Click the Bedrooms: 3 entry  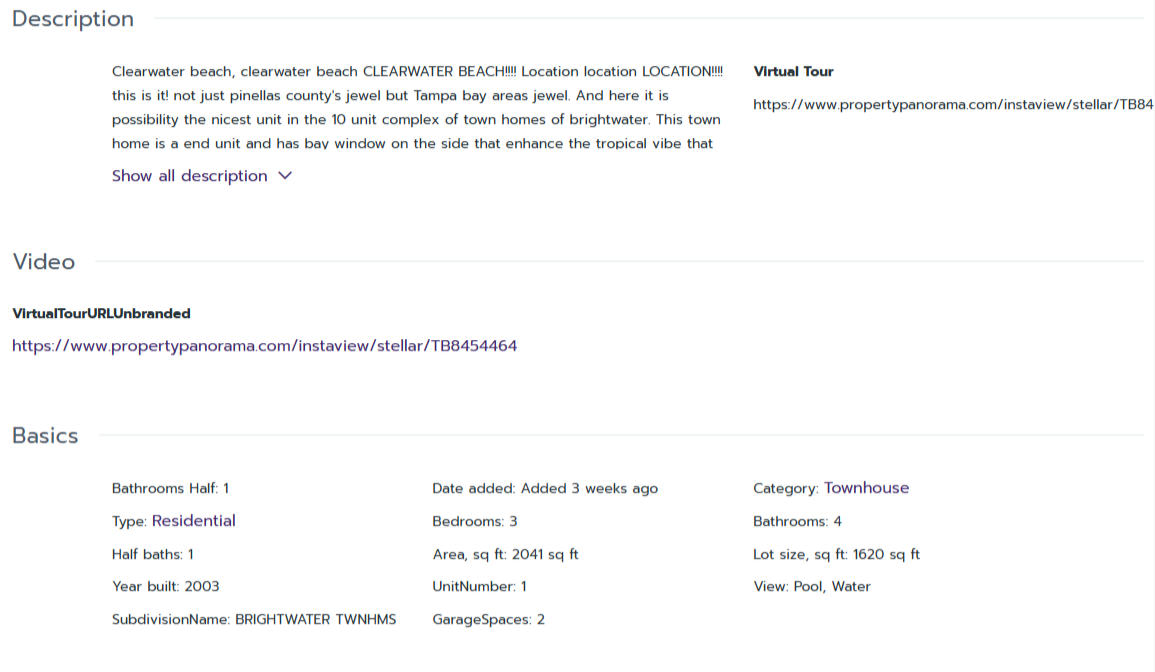click(x=476, y=522)
